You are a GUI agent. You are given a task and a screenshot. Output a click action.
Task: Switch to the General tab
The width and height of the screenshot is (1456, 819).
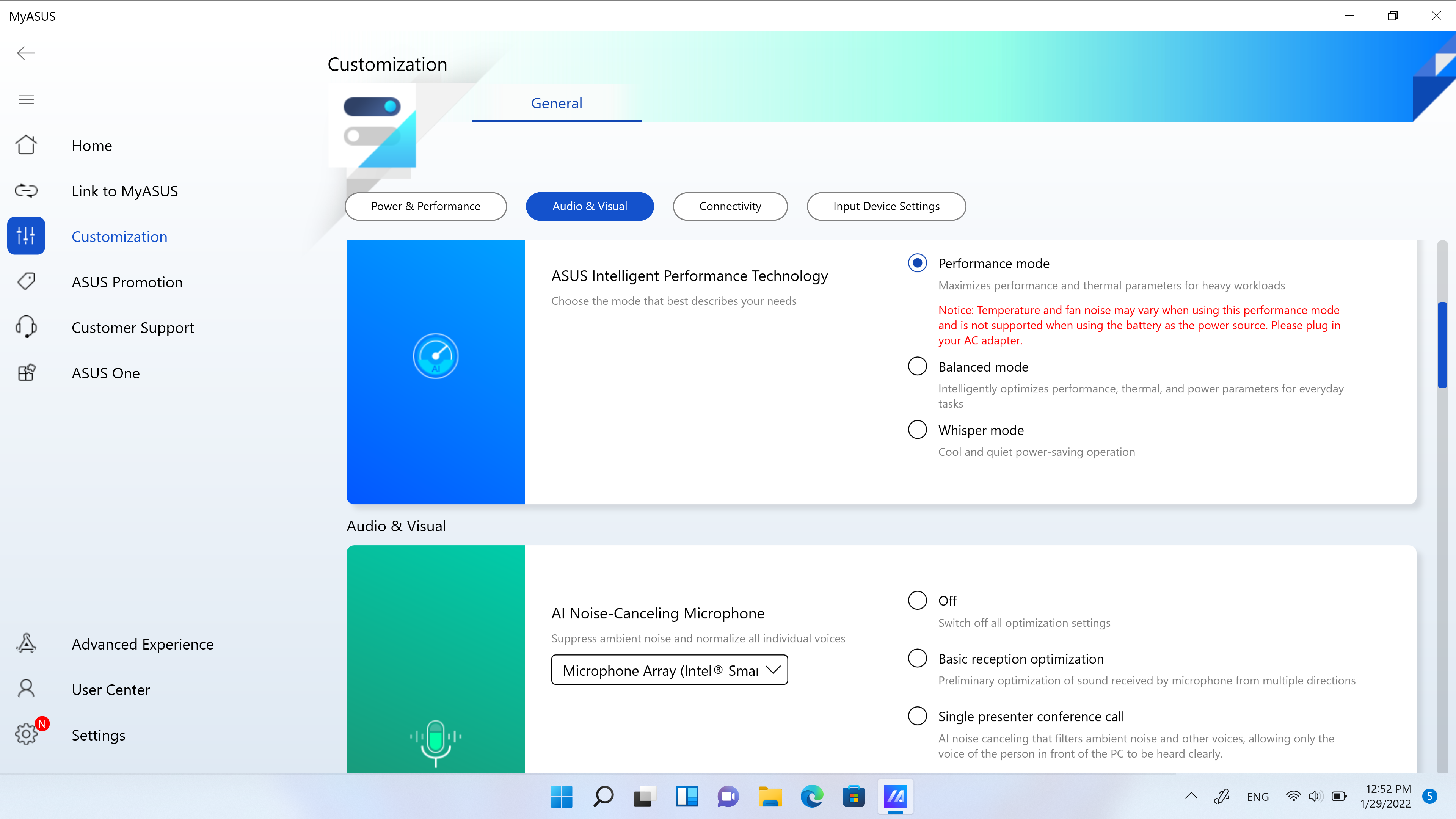[x=556, y=103]
